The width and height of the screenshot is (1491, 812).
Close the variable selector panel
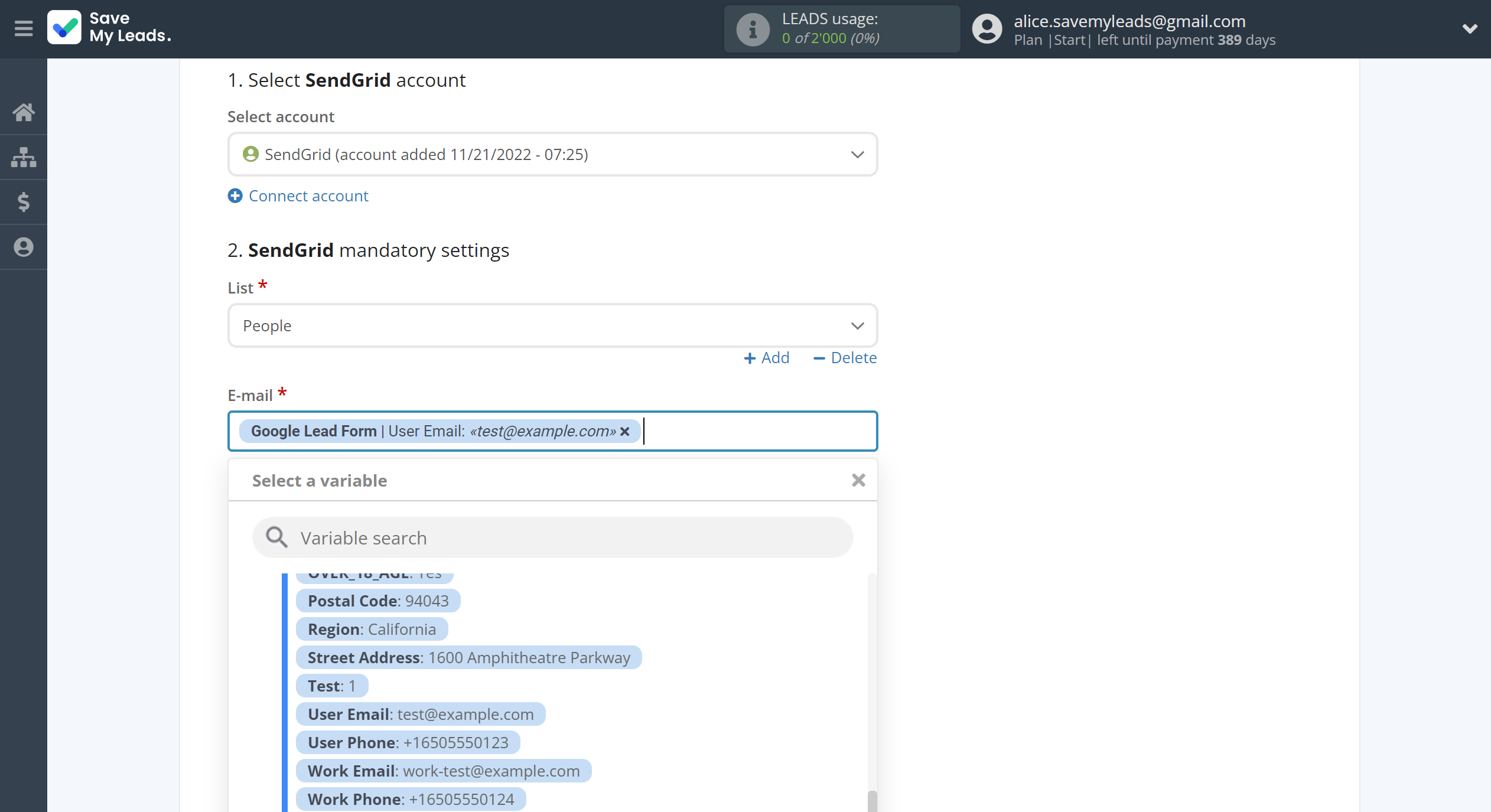(857, 480)
